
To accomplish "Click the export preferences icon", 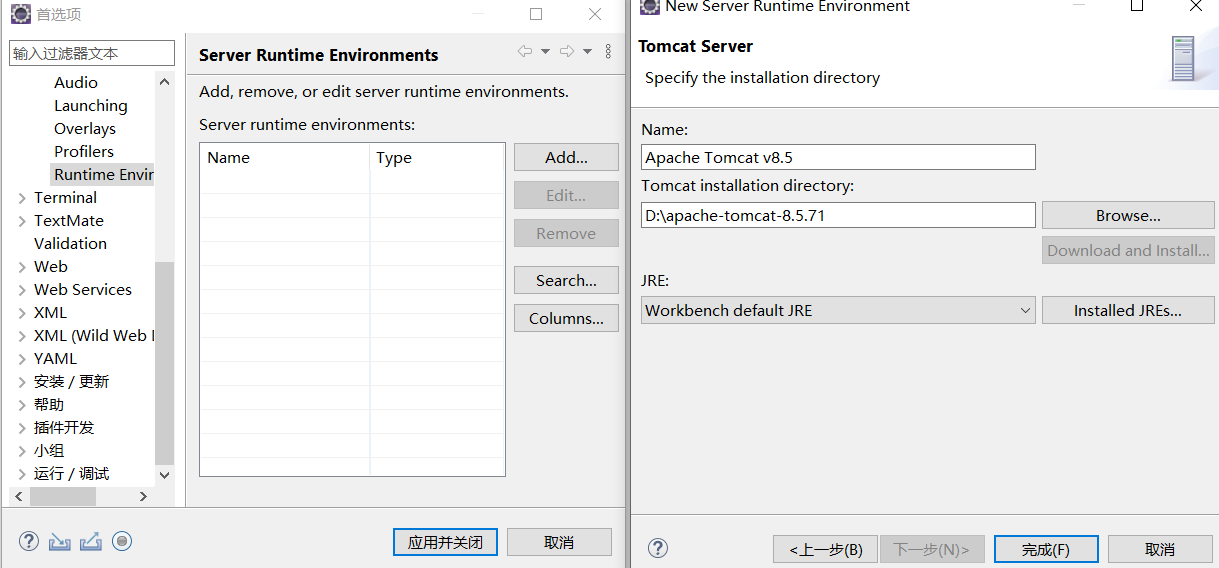I will [x=91, y=541].
